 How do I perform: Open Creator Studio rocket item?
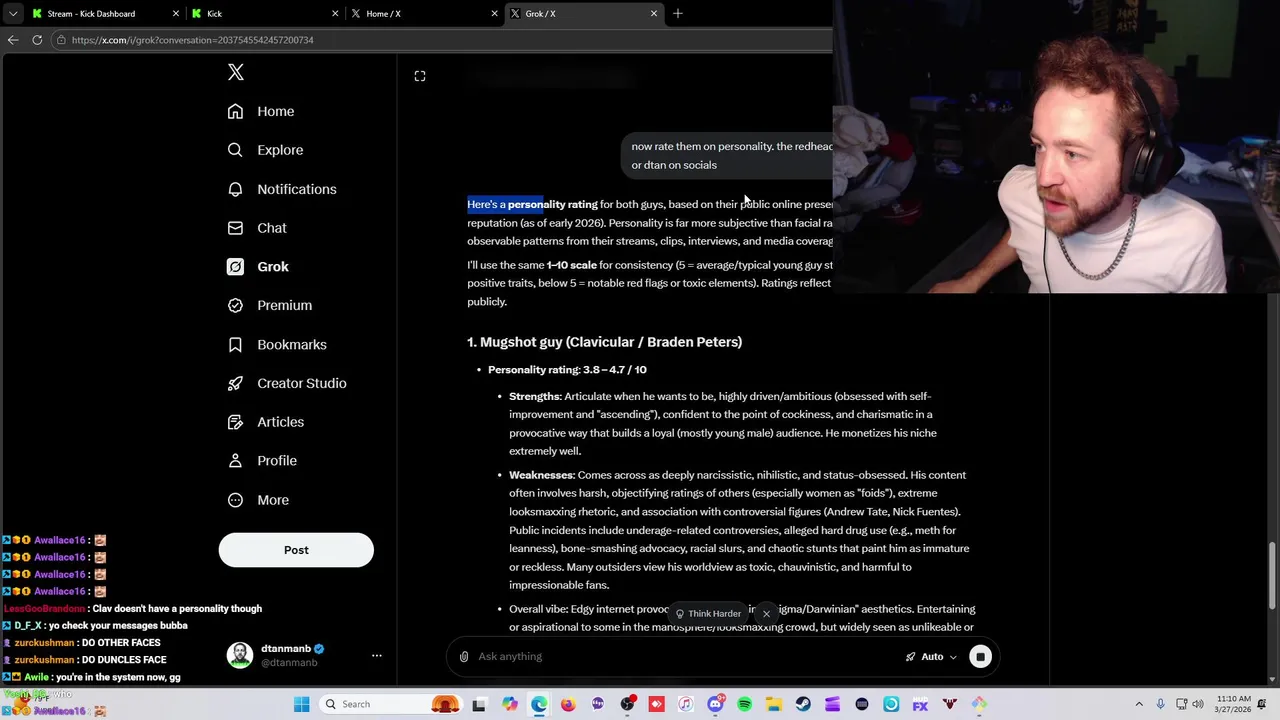287,383
